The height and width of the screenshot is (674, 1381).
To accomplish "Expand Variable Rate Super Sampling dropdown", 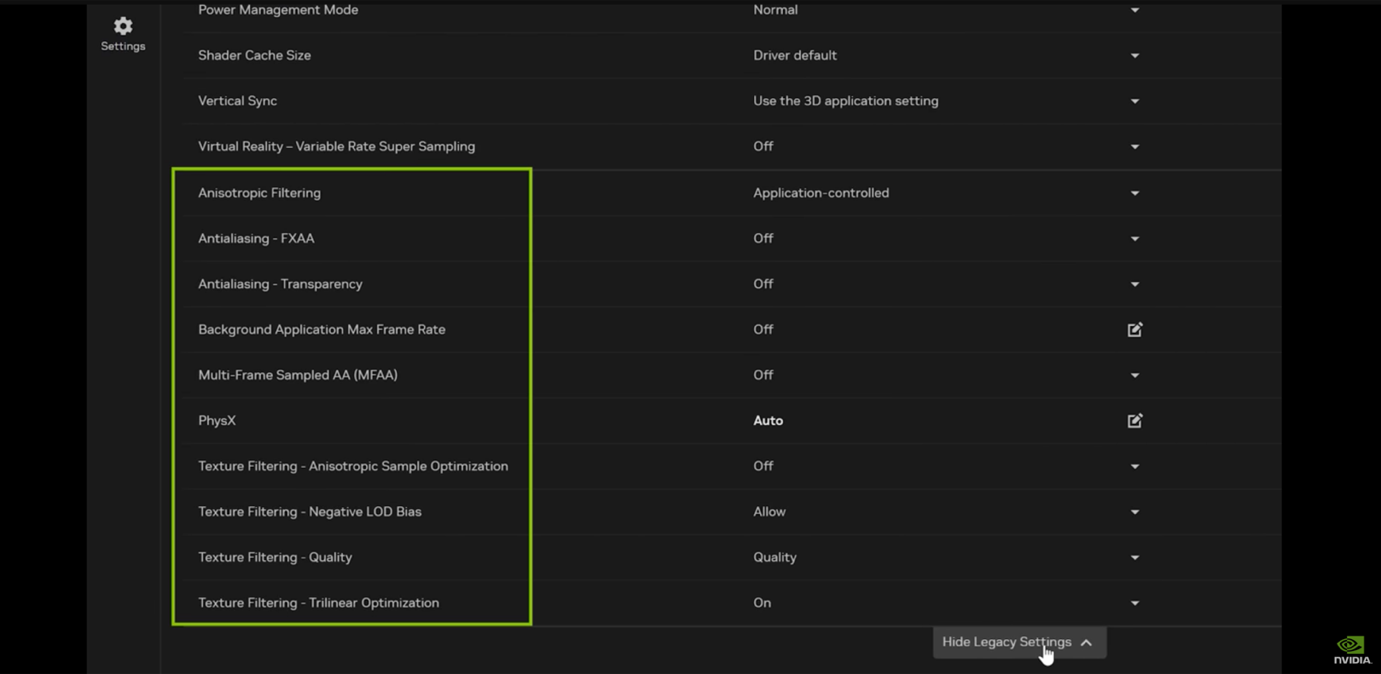I will click(1135, 147).
